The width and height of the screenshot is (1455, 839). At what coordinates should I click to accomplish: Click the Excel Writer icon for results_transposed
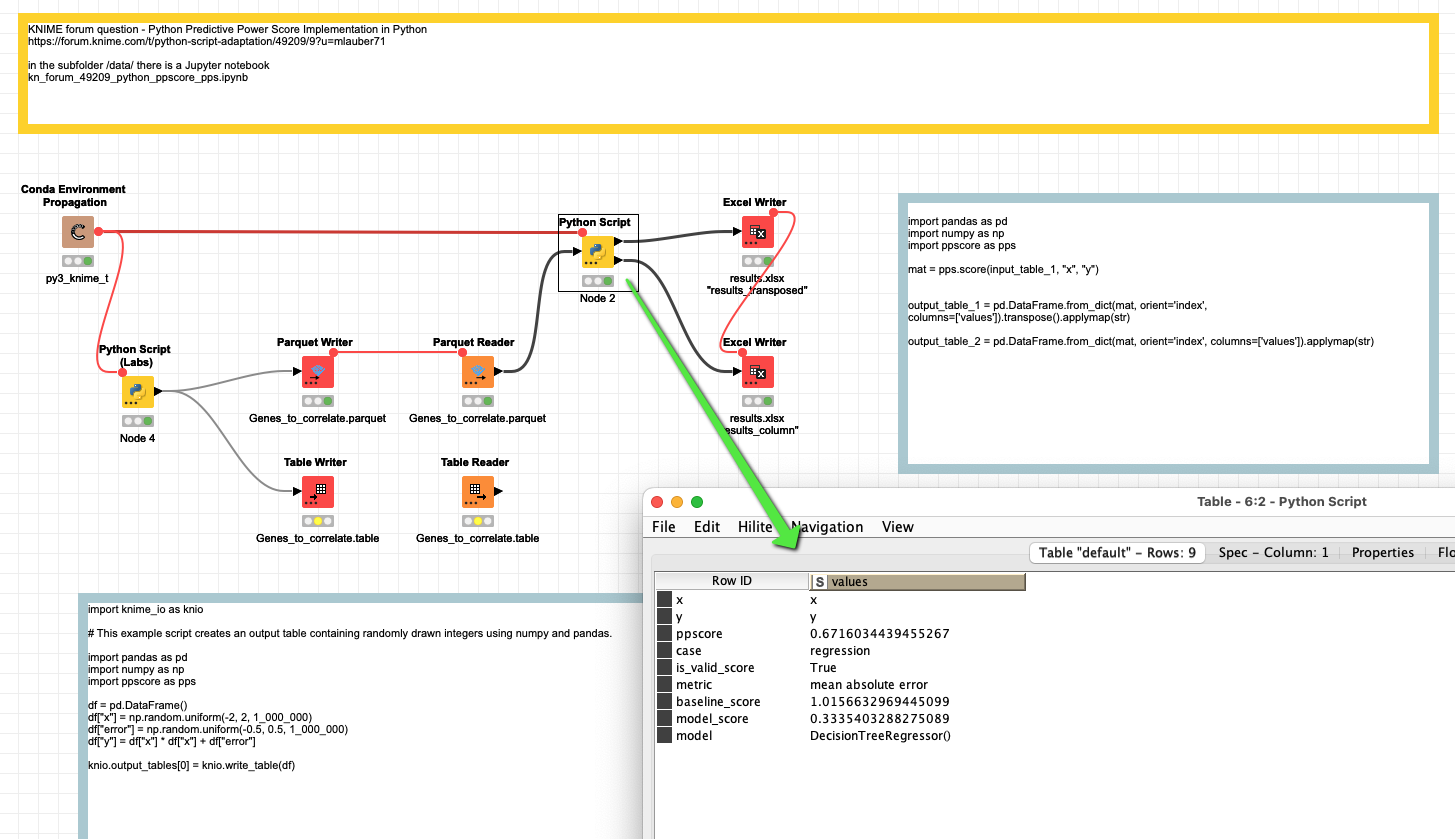point(757,231)
